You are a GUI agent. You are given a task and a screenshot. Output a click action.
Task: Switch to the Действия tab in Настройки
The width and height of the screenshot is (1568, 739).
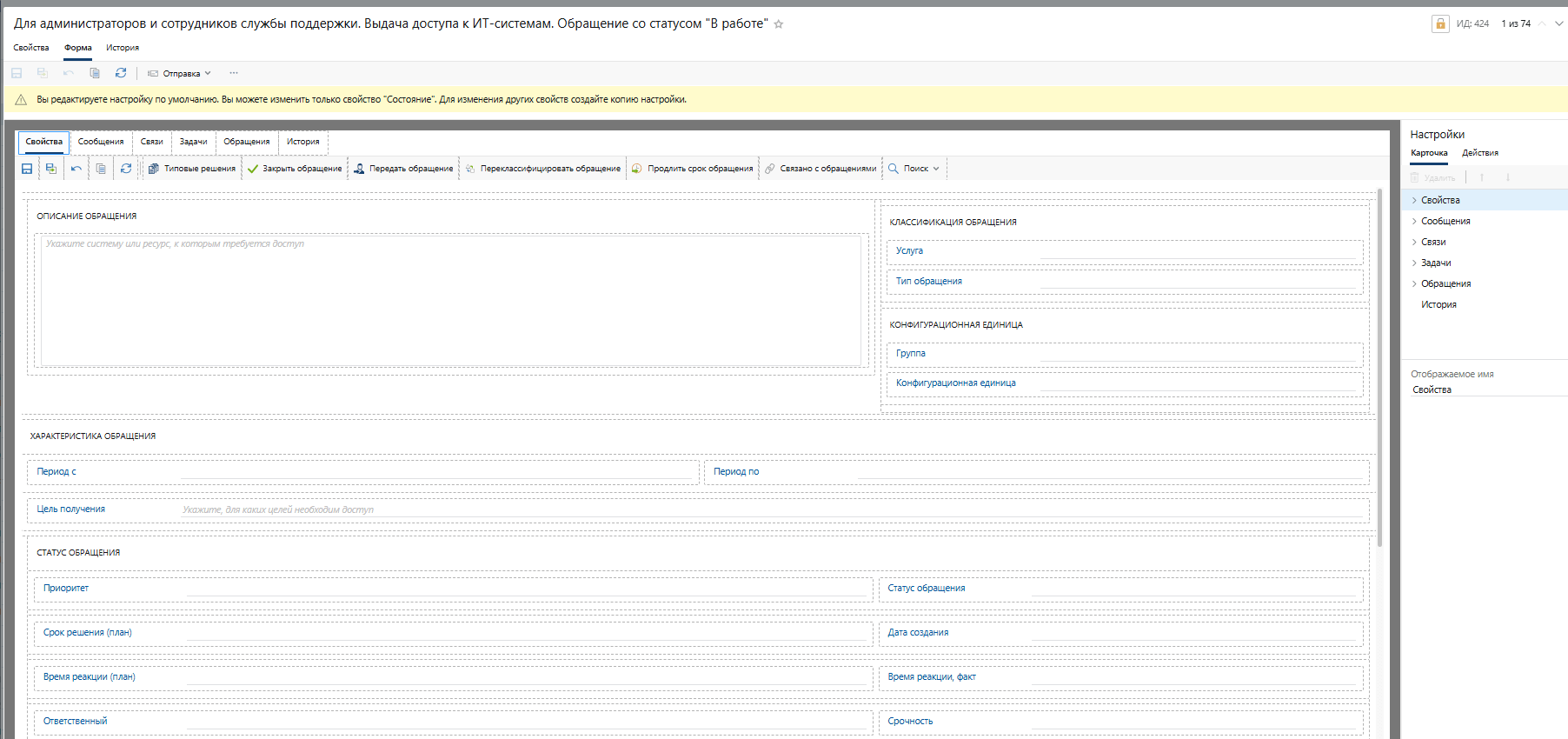(x=1479, y=153)
